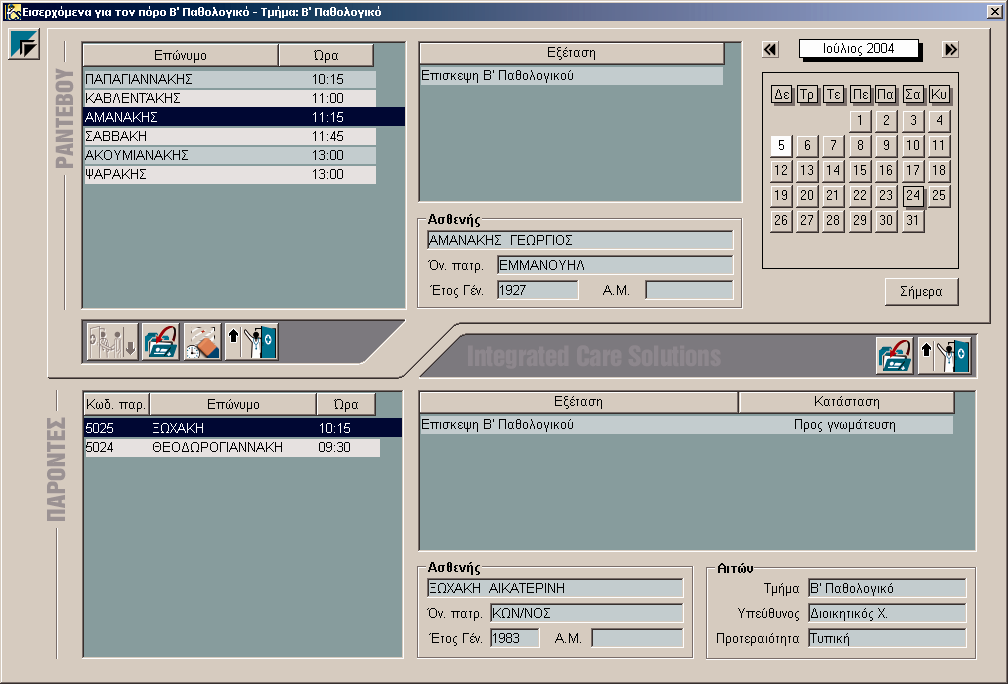Click the ΚΩΝ/ΝΟΣ father's name field
The height and width of the screenshot is (684, 1008).
point(587,613)
